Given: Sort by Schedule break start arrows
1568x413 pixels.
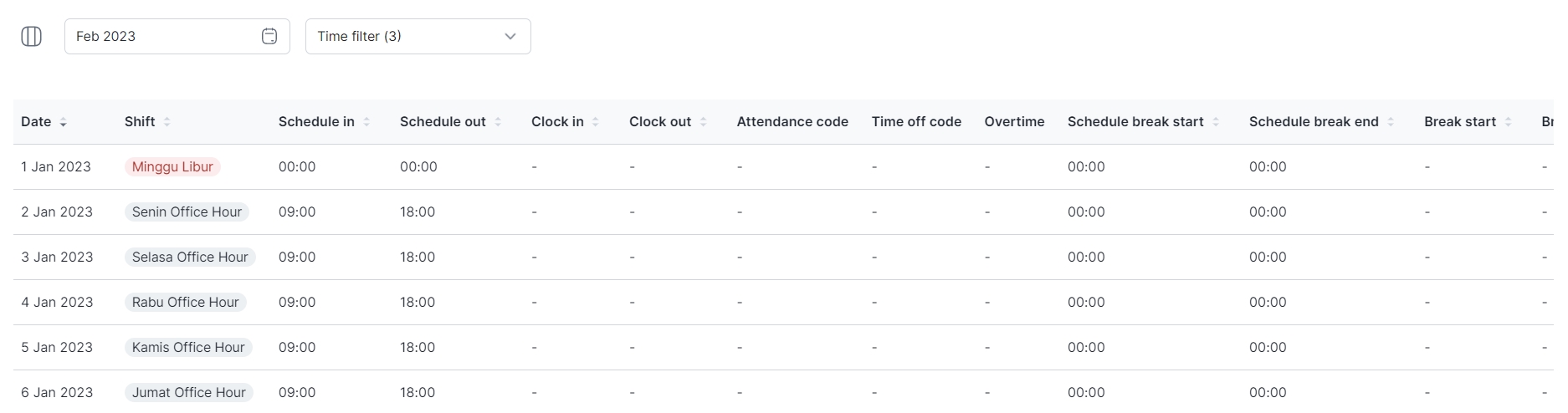Looking at the screenshot, I should (x=1216, y=122).
